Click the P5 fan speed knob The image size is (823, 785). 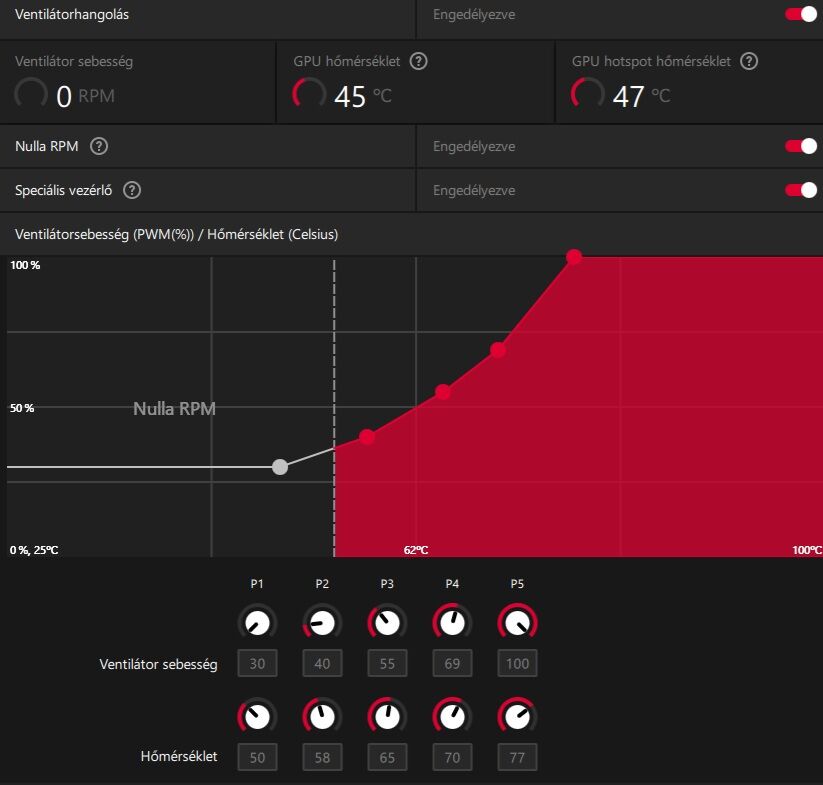tap(518, 623)
